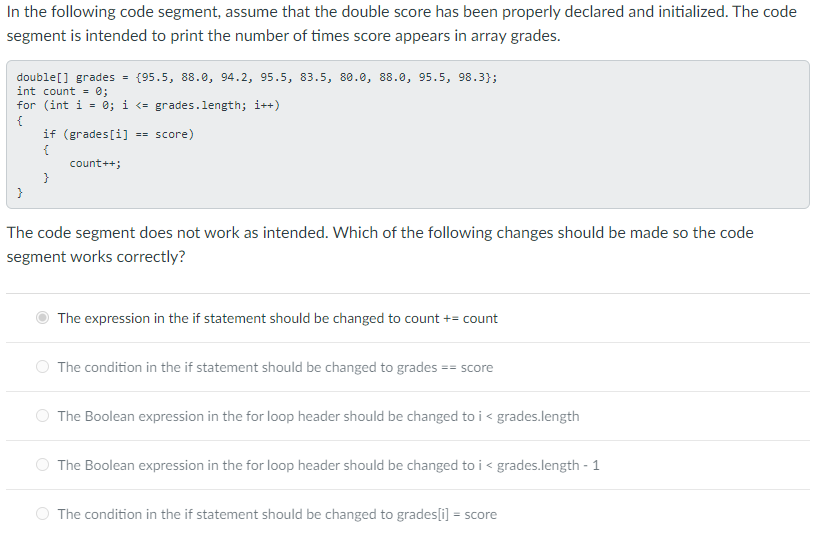The height and width of the screenshot is (550, 816).
Task: Click the 'if (grades[i] == score)' code line
Action: pos(119,134)
